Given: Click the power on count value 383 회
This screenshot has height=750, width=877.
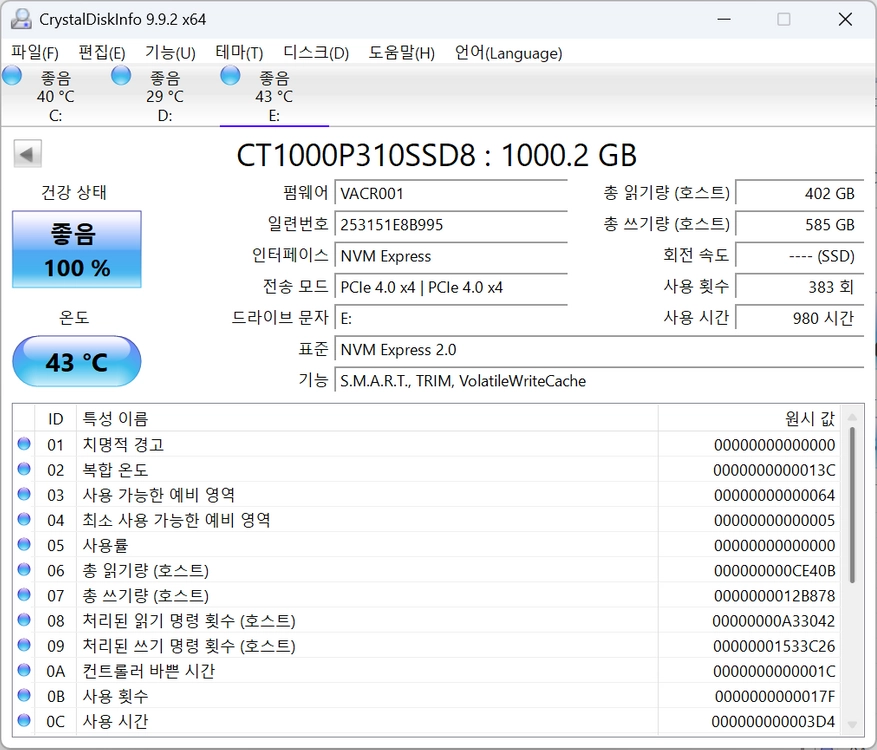Looking at the screenshot, I should click(800, 287).
